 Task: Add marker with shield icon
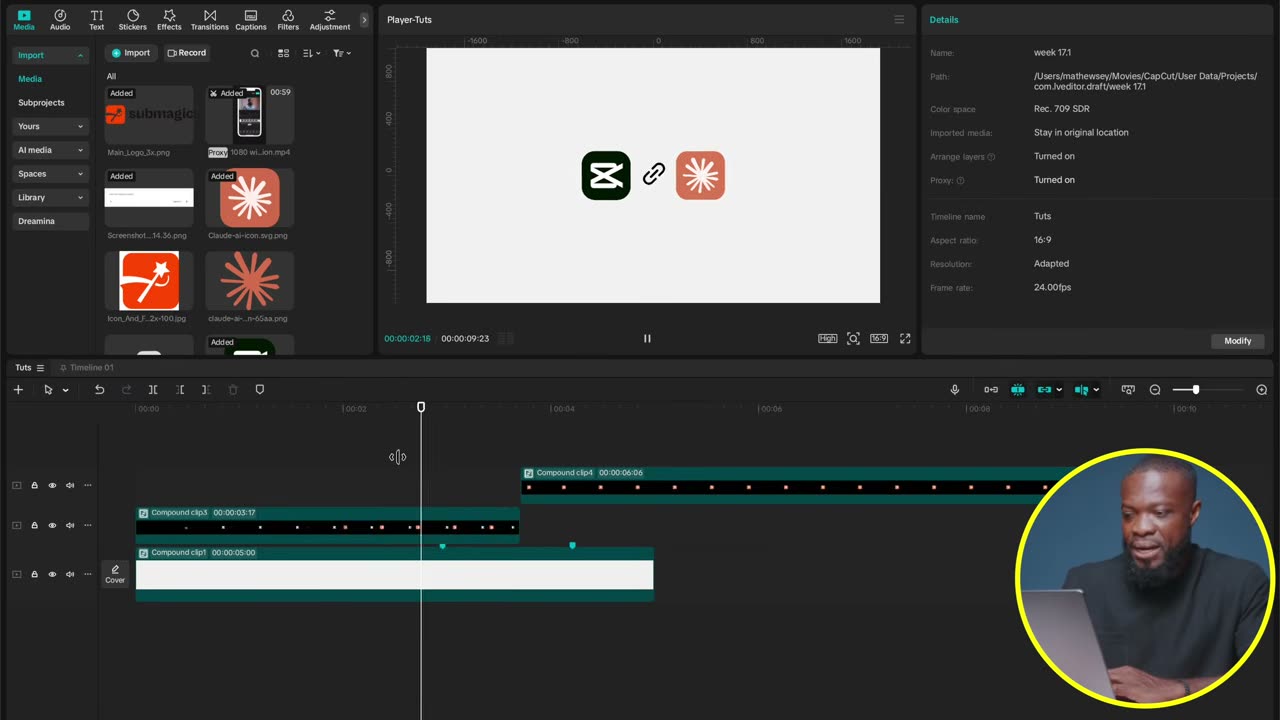[x=260, y=390]
